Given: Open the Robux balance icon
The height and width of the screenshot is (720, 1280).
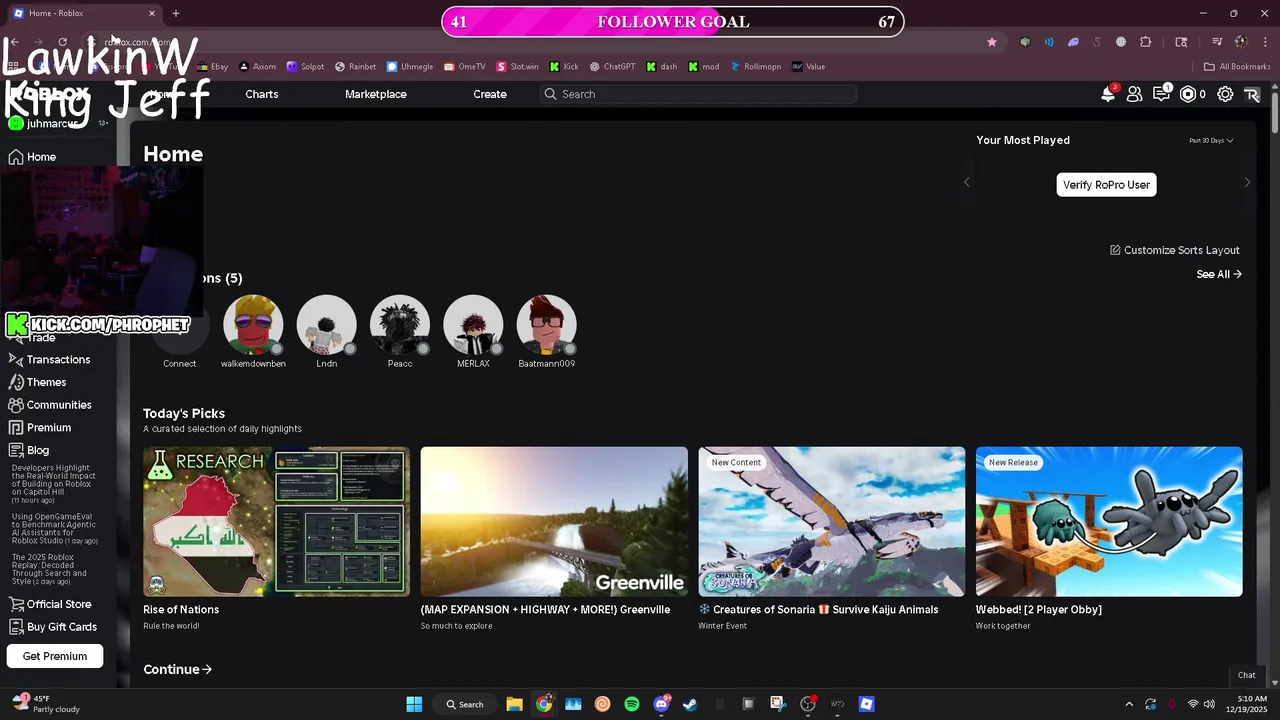Looking at the screenshot, I should 1188,94.
